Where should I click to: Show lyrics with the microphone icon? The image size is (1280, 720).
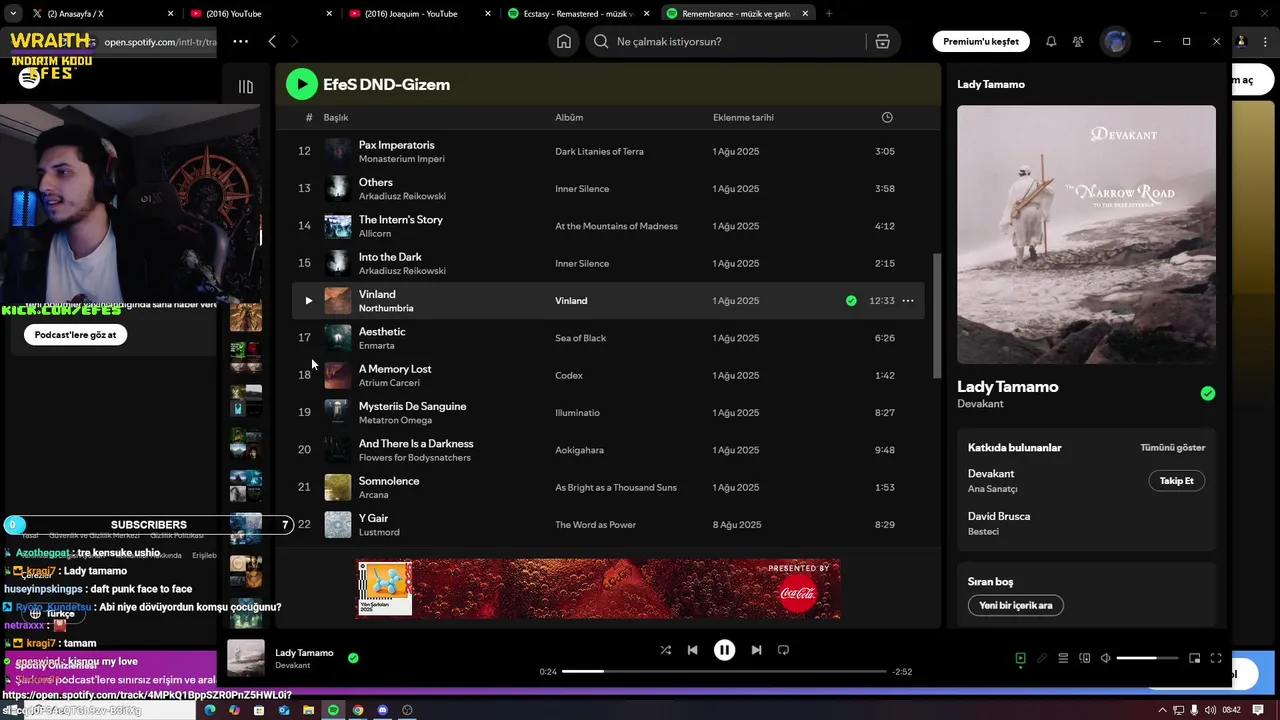tap(1042, 658)
